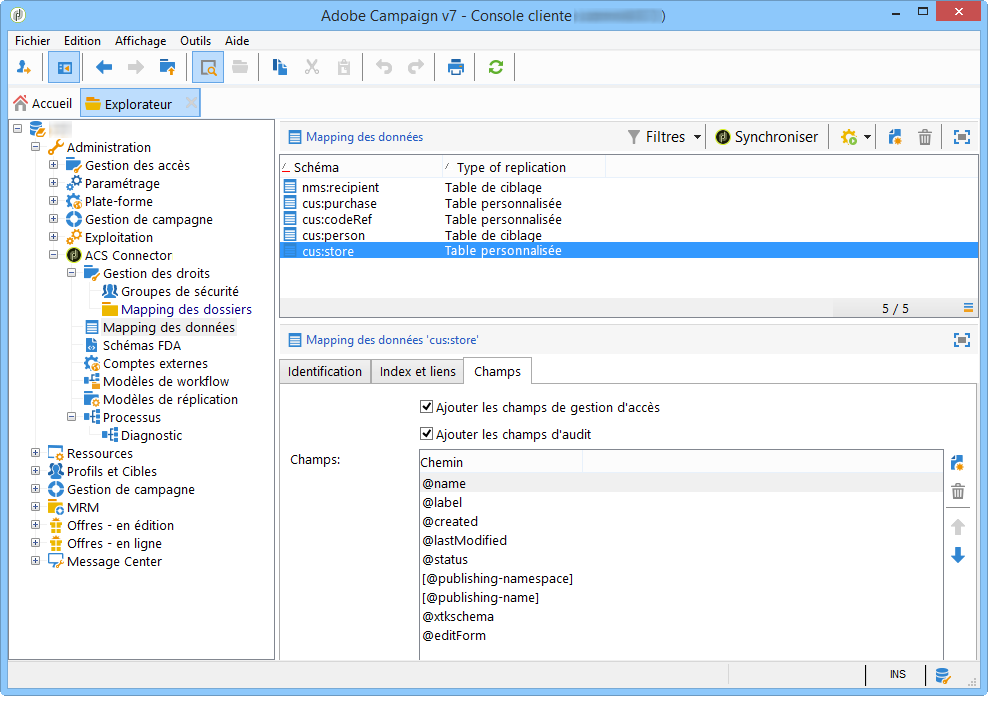
Task: Click the cut scissors toolbar icon
Action: point(312,67)
